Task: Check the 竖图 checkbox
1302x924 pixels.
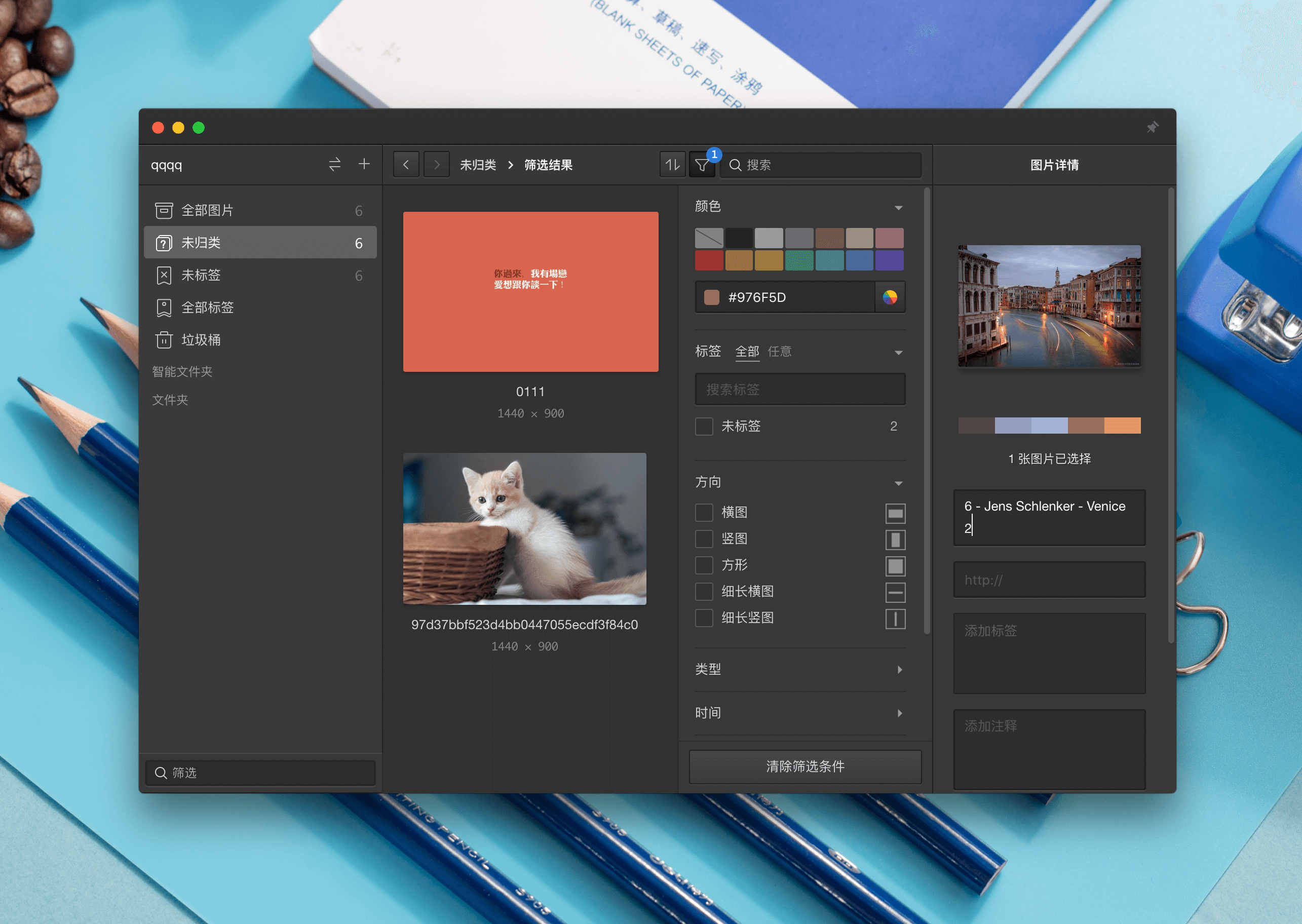Action: [x=704, y=538]
